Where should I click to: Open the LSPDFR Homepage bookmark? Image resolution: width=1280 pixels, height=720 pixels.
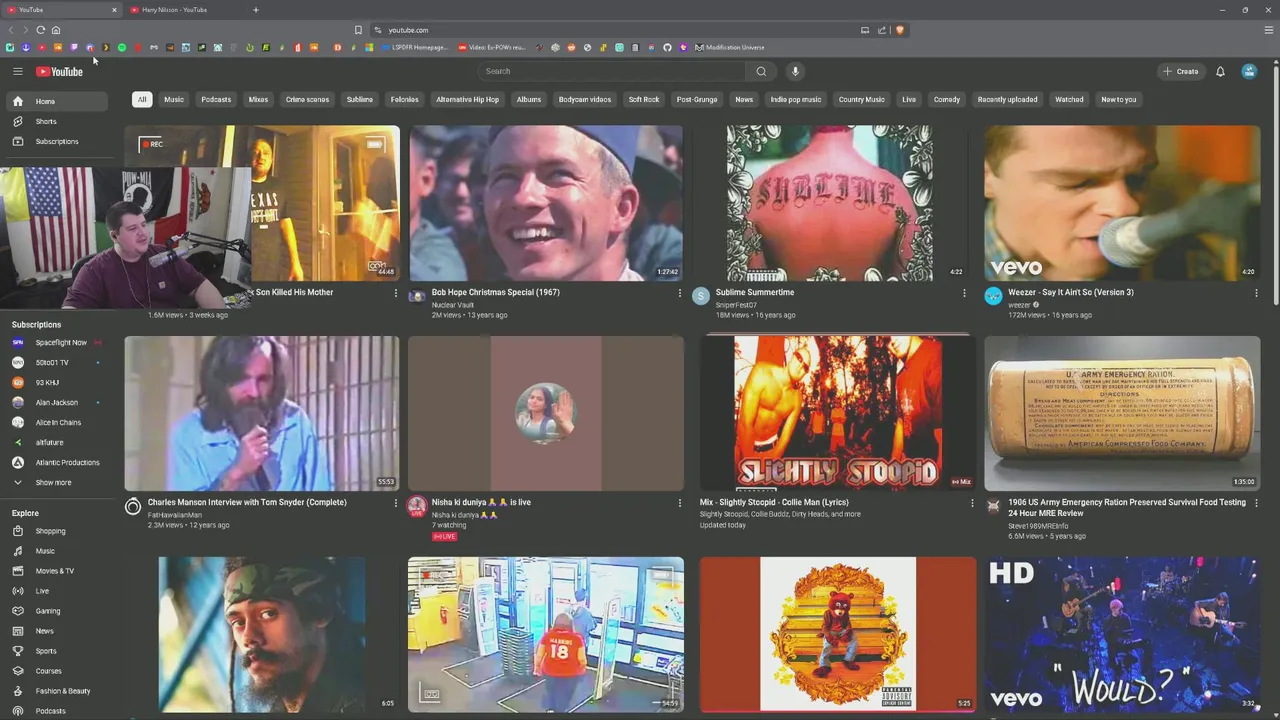(x=414, y=47)
